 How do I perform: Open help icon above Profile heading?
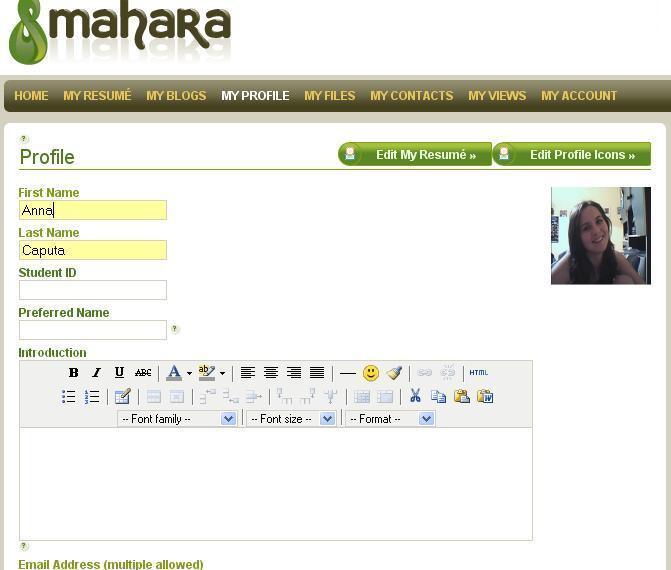click(x=24, y=139)
